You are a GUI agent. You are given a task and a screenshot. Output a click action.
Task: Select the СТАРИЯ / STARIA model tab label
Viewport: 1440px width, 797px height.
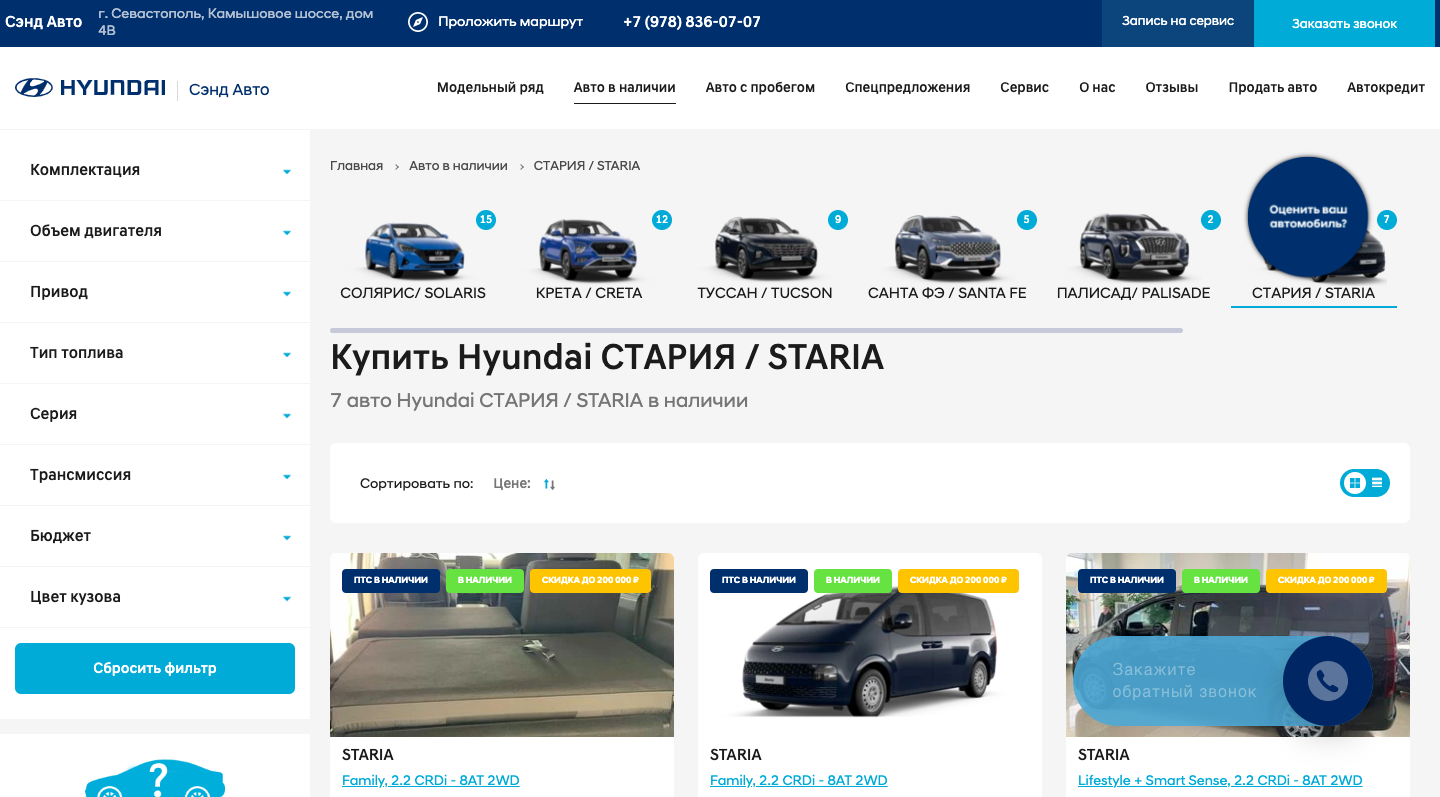(1313, 293)
